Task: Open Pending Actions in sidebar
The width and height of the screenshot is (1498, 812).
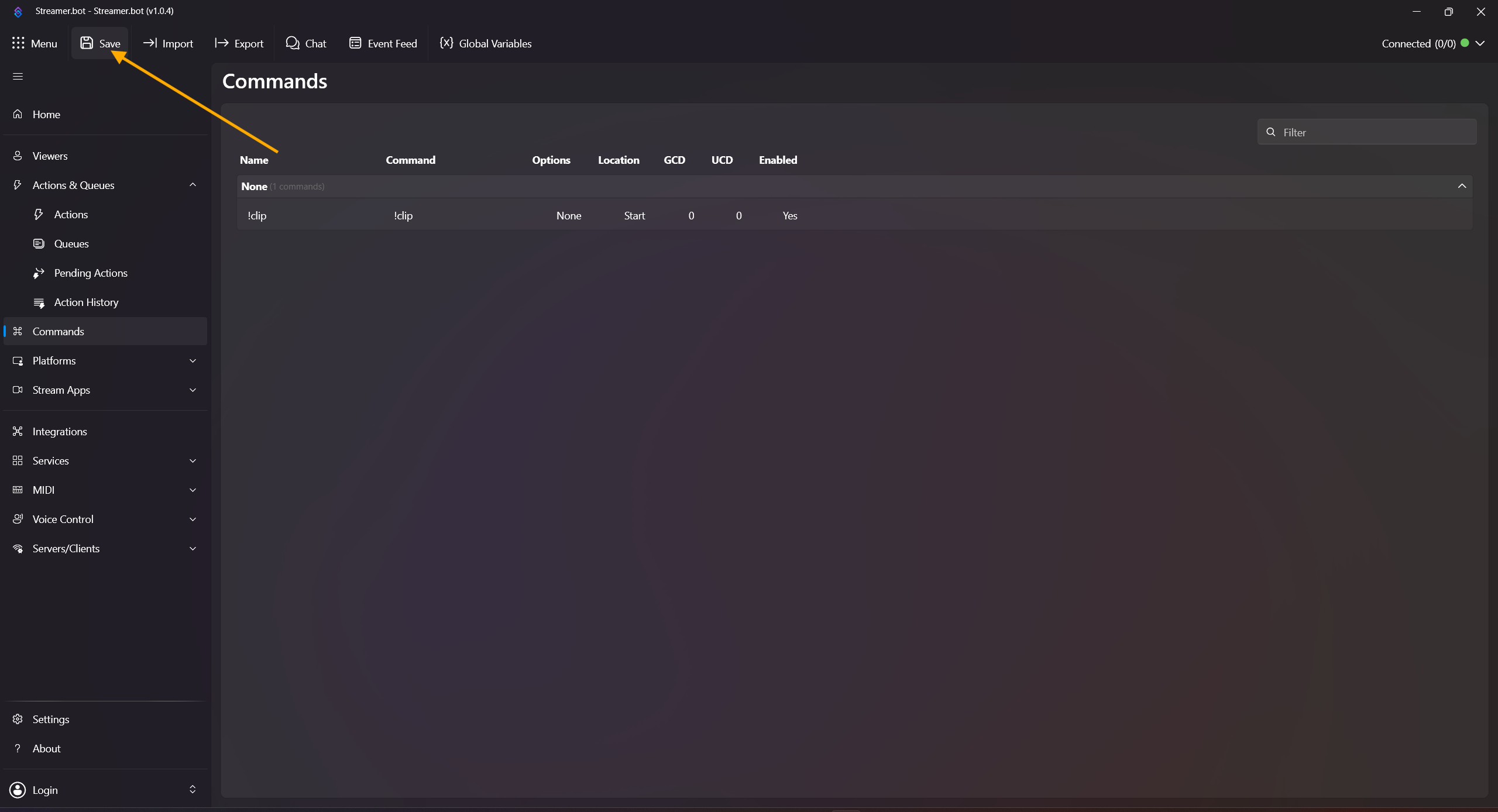Action: 91,273
